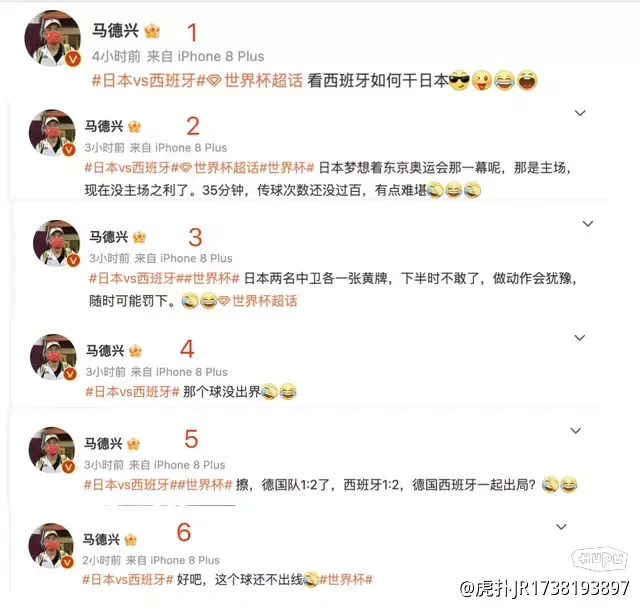Viewport: 640px width, 610px height.
Task: Click the Hupu watermark logo
Action: 599,558
